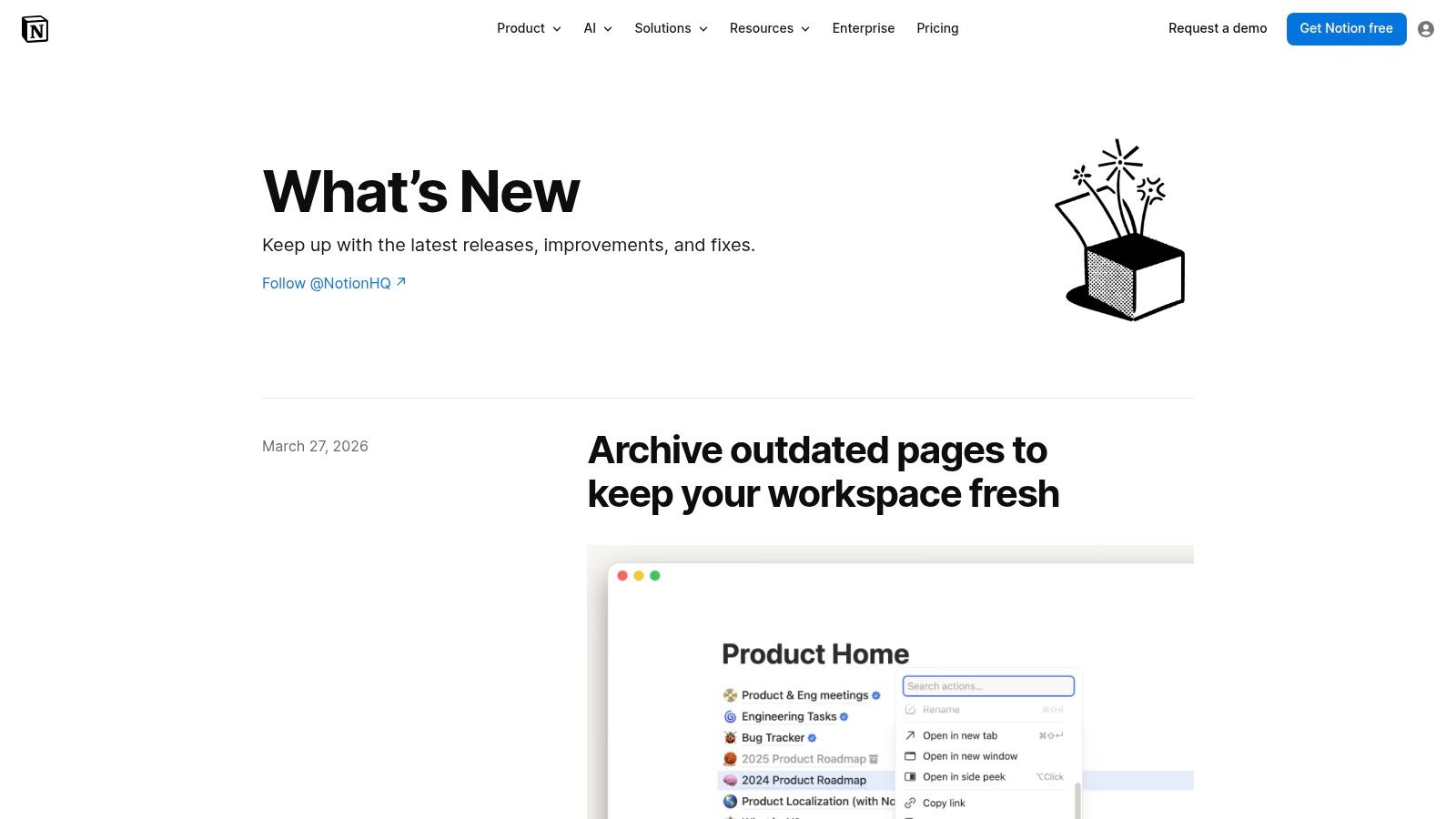
Task: Expand the Resources dropdown menu
Action: point(769,28)
